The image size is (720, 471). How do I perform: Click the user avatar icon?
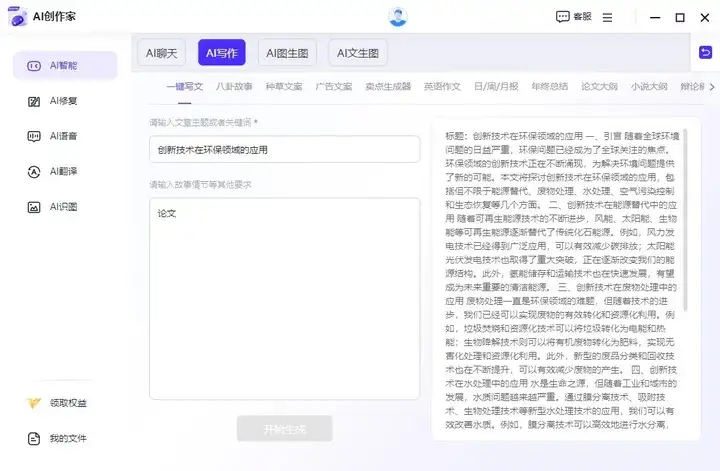pyautogui.click(x=398, y=17)
